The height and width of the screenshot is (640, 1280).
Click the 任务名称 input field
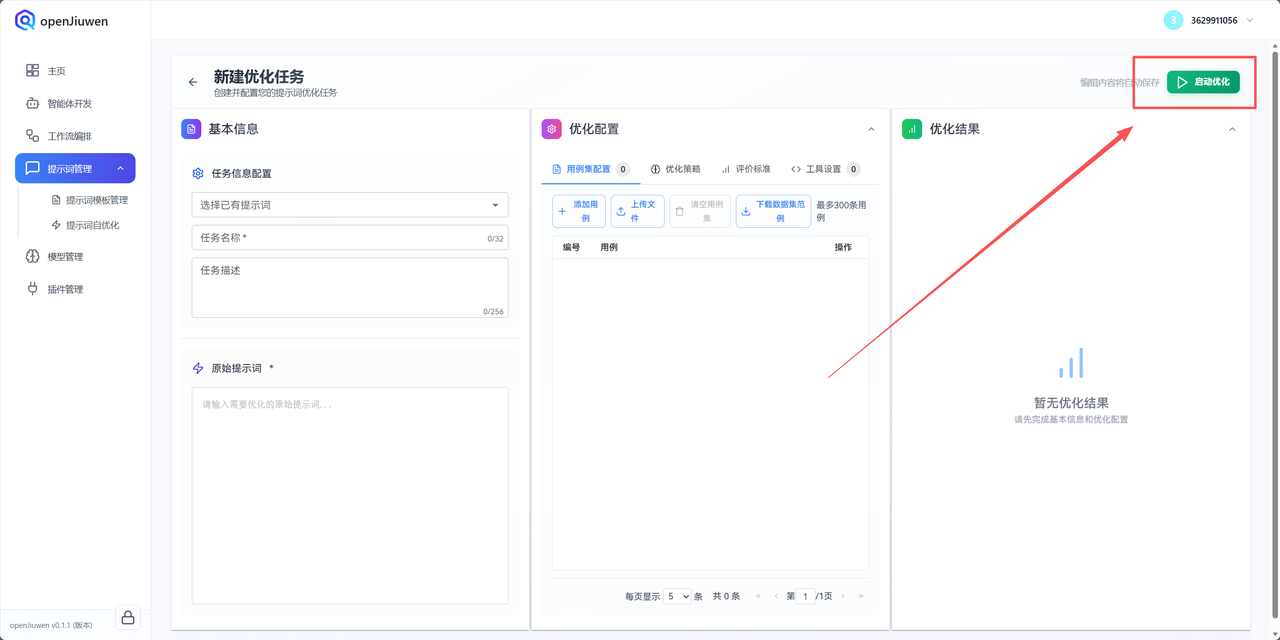point(350,238)
